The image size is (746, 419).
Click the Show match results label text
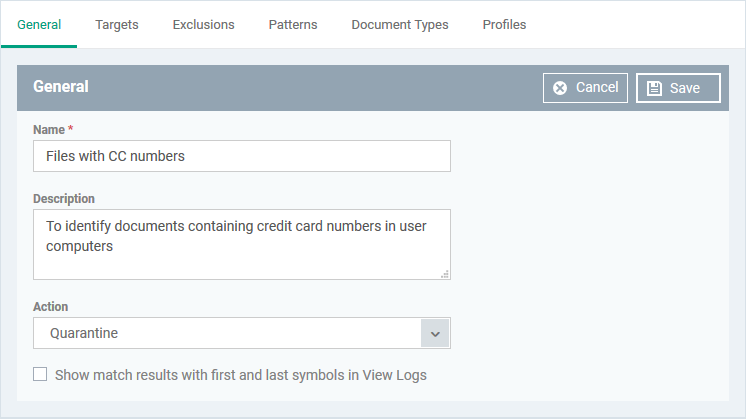(241, 375)
